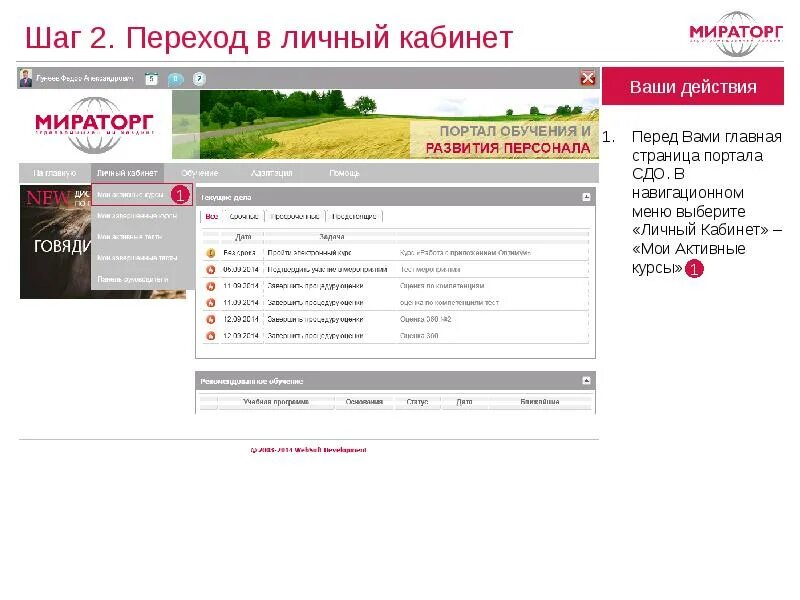Click the Рекомендованное обучение panel title
The width and height of the screenshot is (800, 600).
coord(252,381)
